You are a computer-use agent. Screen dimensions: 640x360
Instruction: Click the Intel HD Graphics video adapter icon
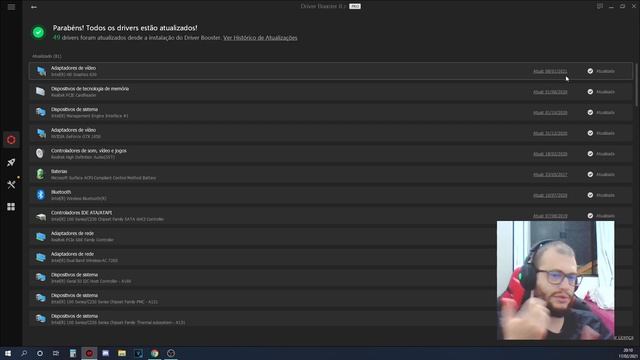pyautogui.click(x=40, y=71)
